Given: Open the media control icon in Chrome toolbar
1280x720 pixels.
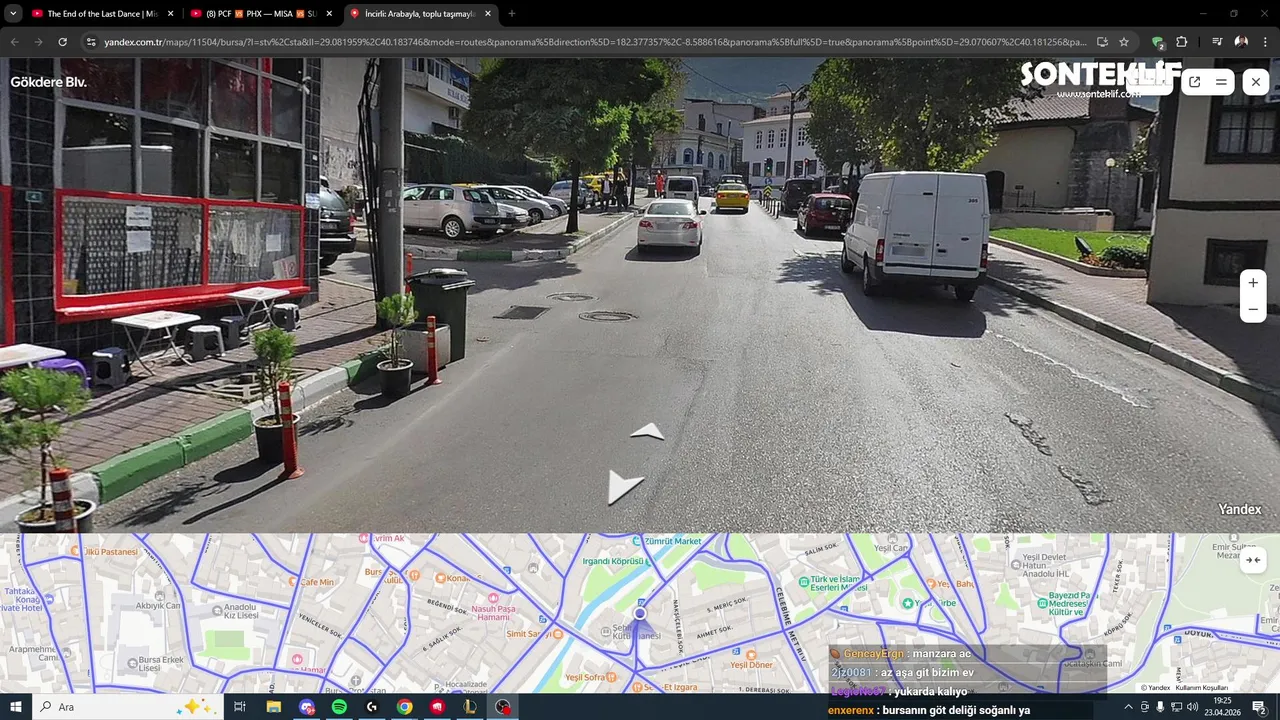Looking at the screenshot, I should (x=1217, y=42).
